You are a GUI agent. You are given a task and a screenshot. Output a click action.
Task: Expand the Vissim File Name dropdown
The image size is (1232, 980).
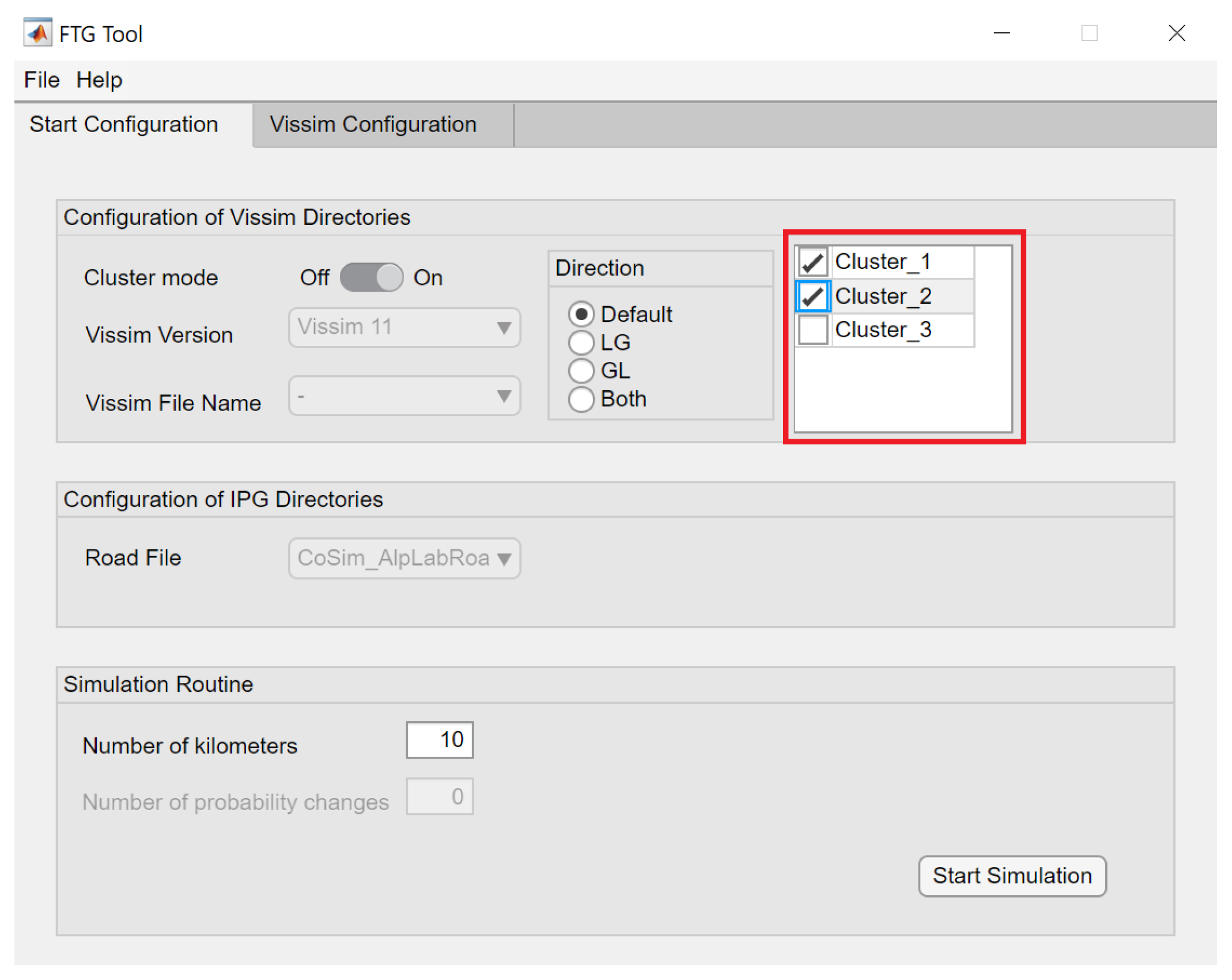point(405,396)
